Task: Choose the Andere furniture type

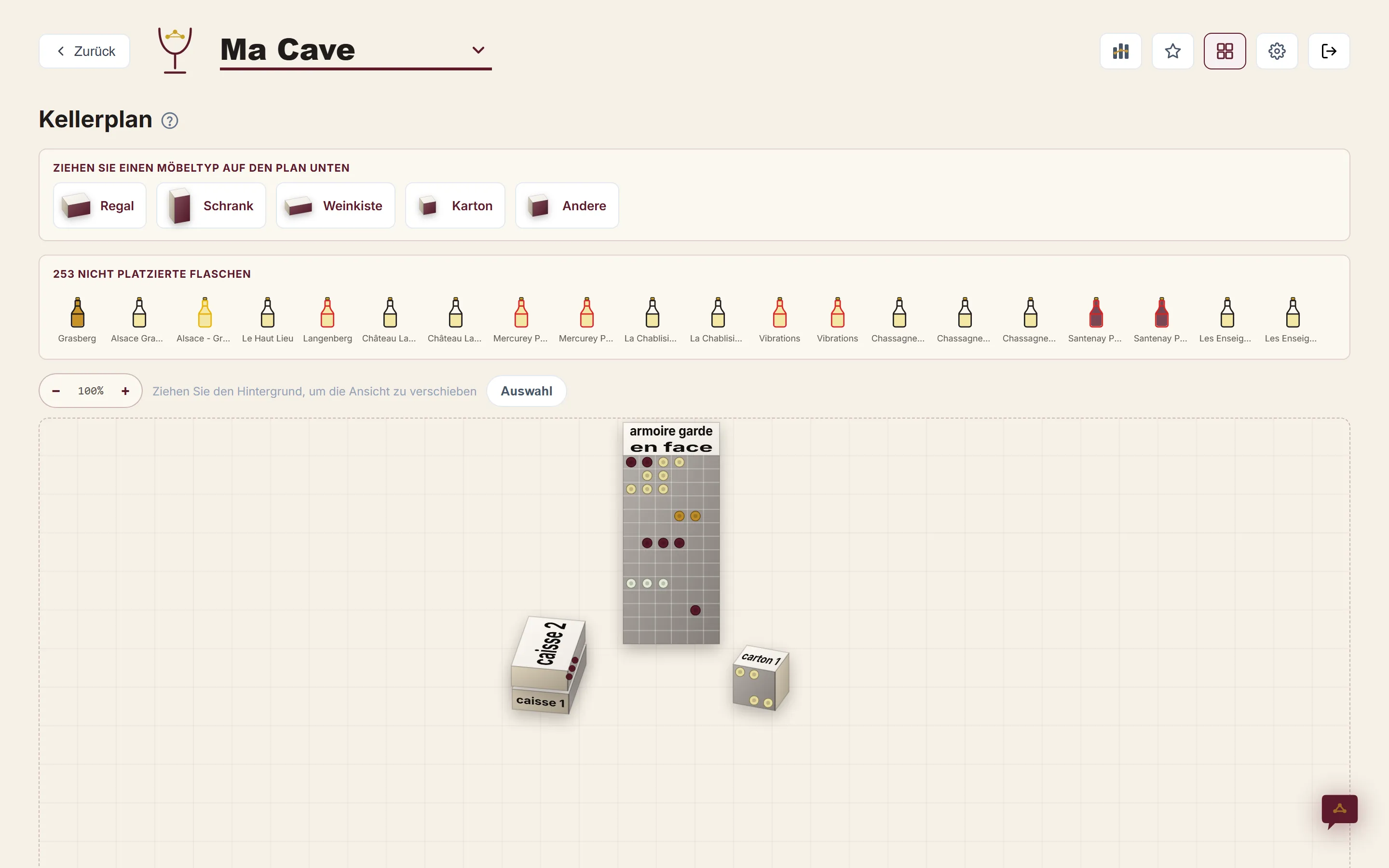Action: click(567, 205)
